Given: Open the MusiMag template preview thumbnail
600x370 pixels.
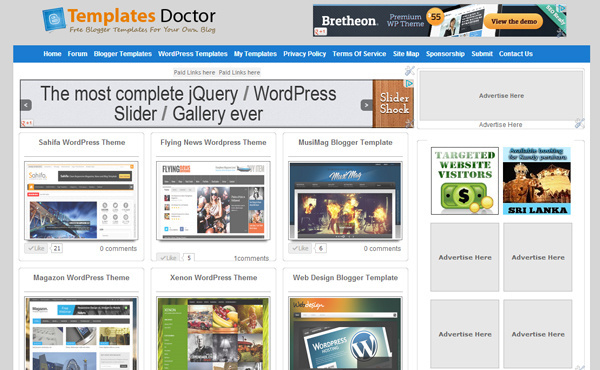Looking at the screenshot, I should pos(345,201).
